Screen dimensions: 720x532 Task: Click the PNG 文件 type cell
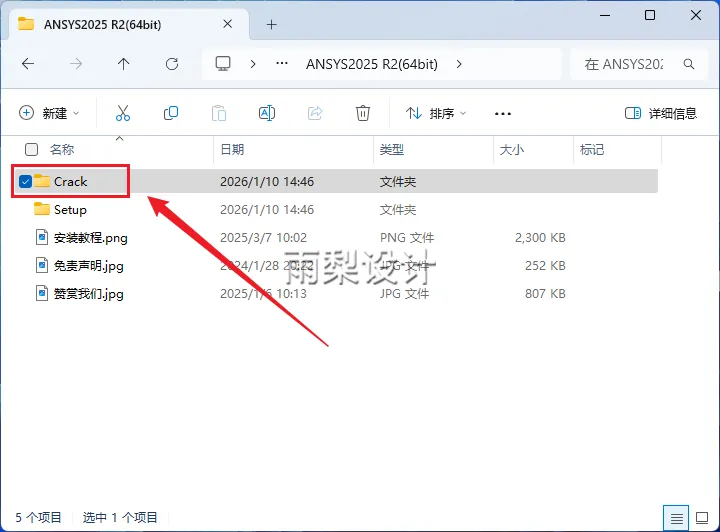(x=407, y=238)
